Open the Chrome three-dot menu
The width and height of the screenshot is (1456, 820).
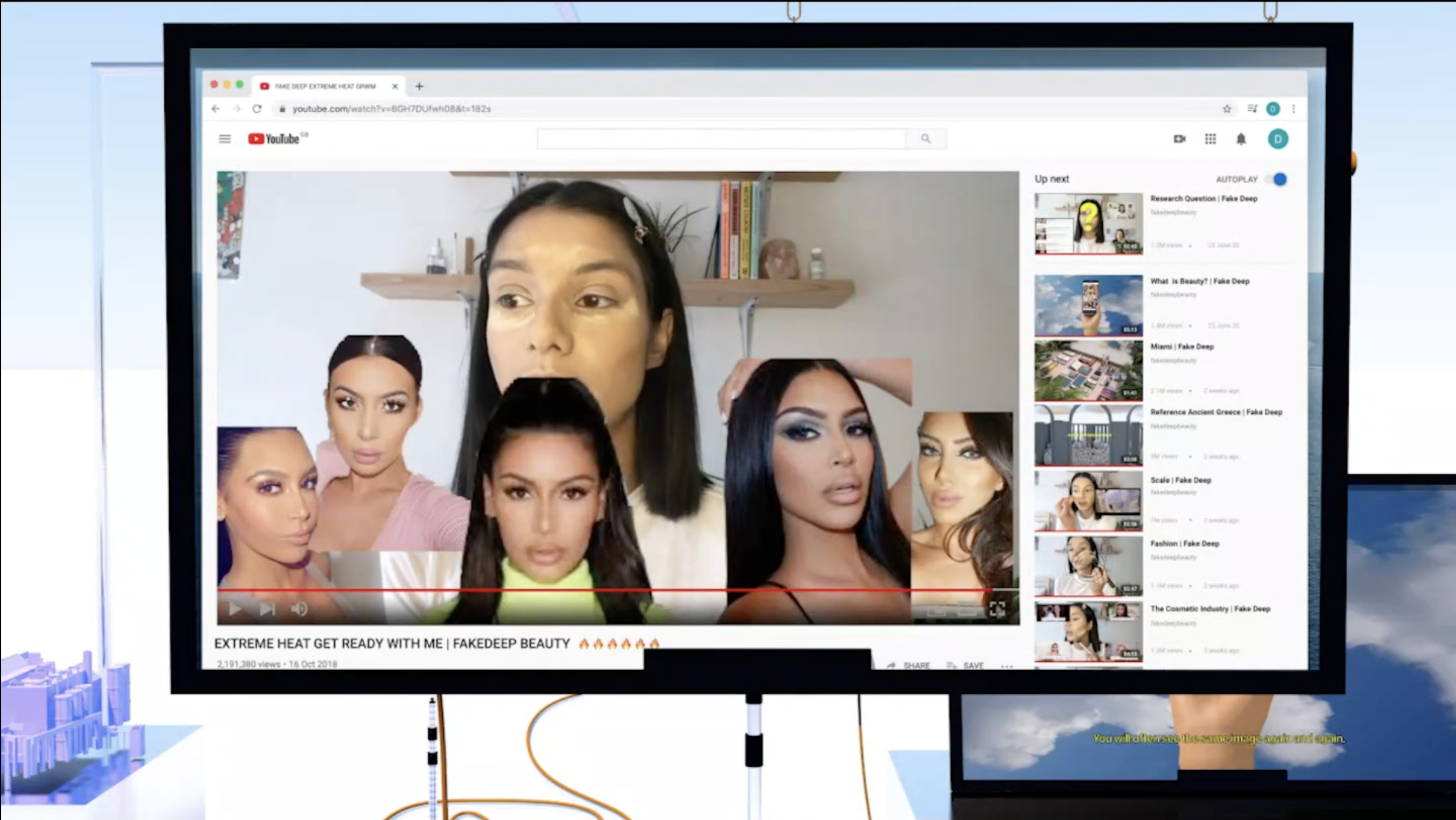click(1293, 109)
